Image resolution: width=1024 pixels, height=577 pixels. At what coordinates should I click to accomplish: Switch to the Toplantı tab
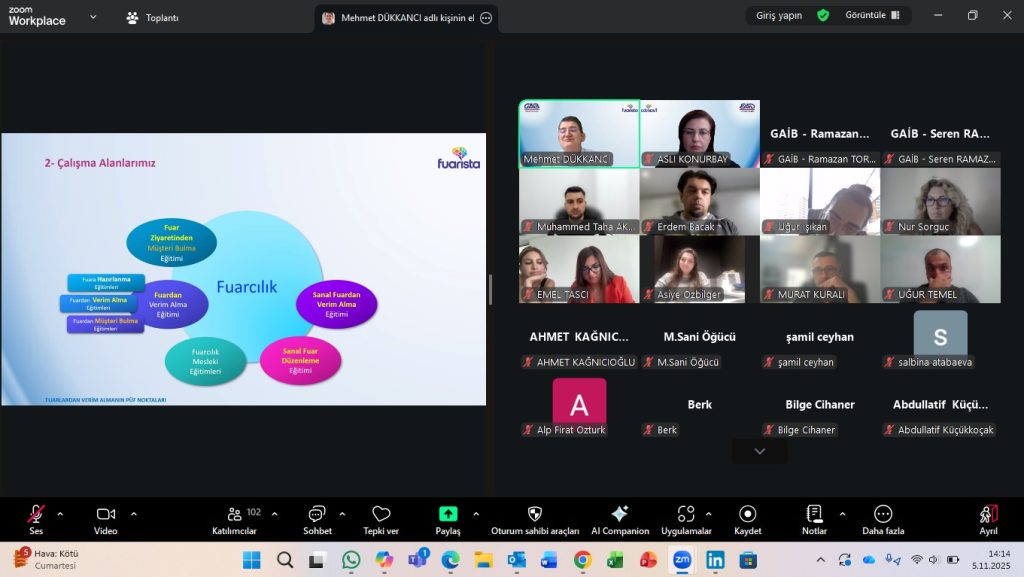(152, 18)
